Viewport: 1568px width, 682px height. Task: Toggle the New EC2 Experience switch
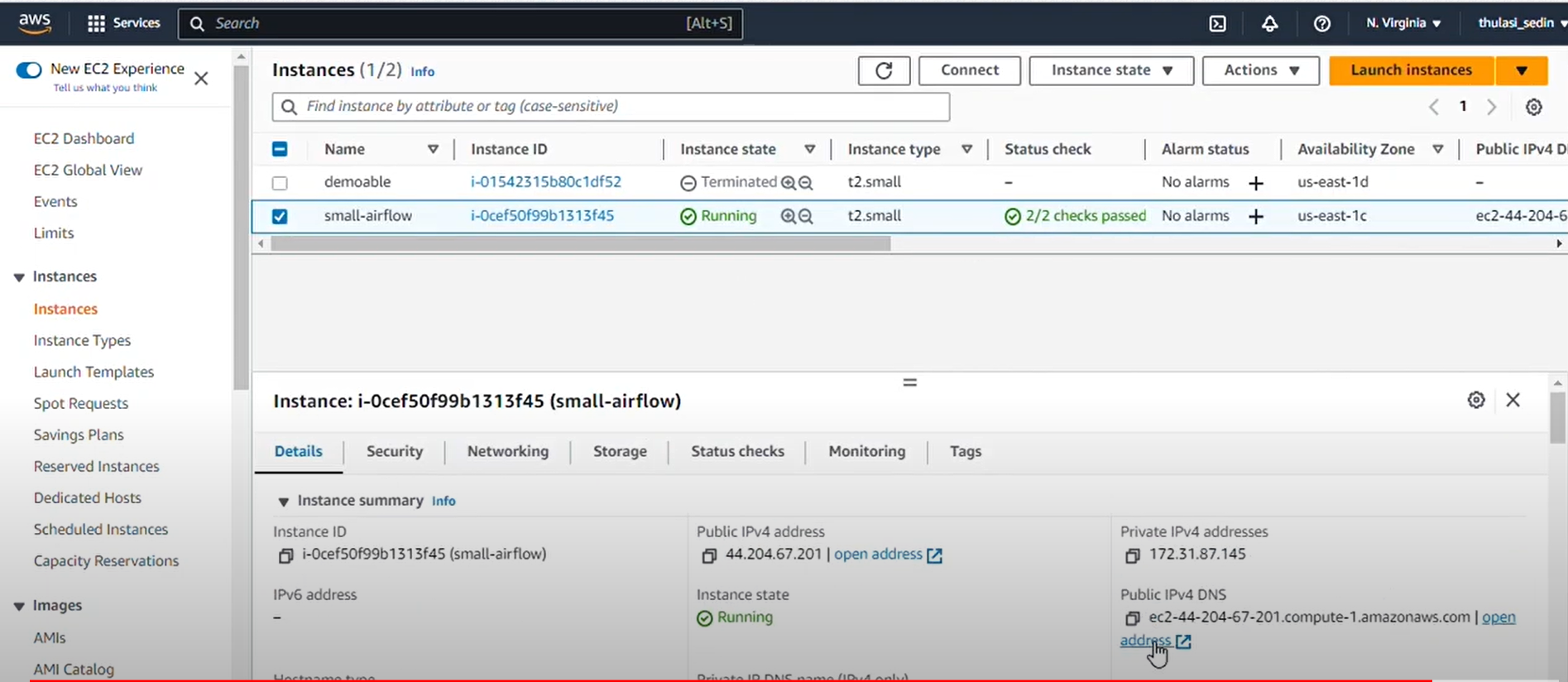pyautogui.click(x=29, y=70)
